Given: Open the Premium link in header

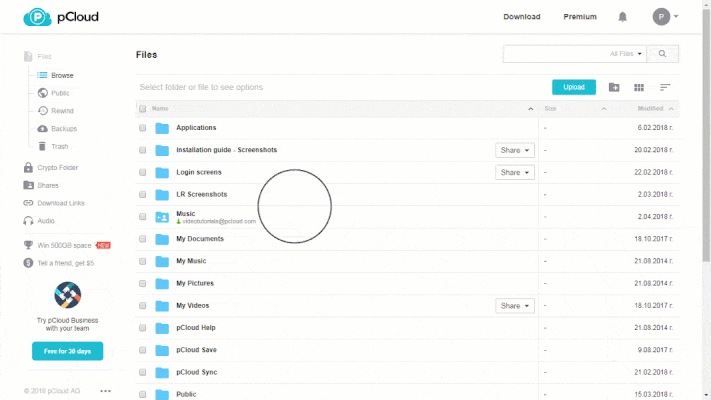Looking at the screenshot, I should pos(580,17).
